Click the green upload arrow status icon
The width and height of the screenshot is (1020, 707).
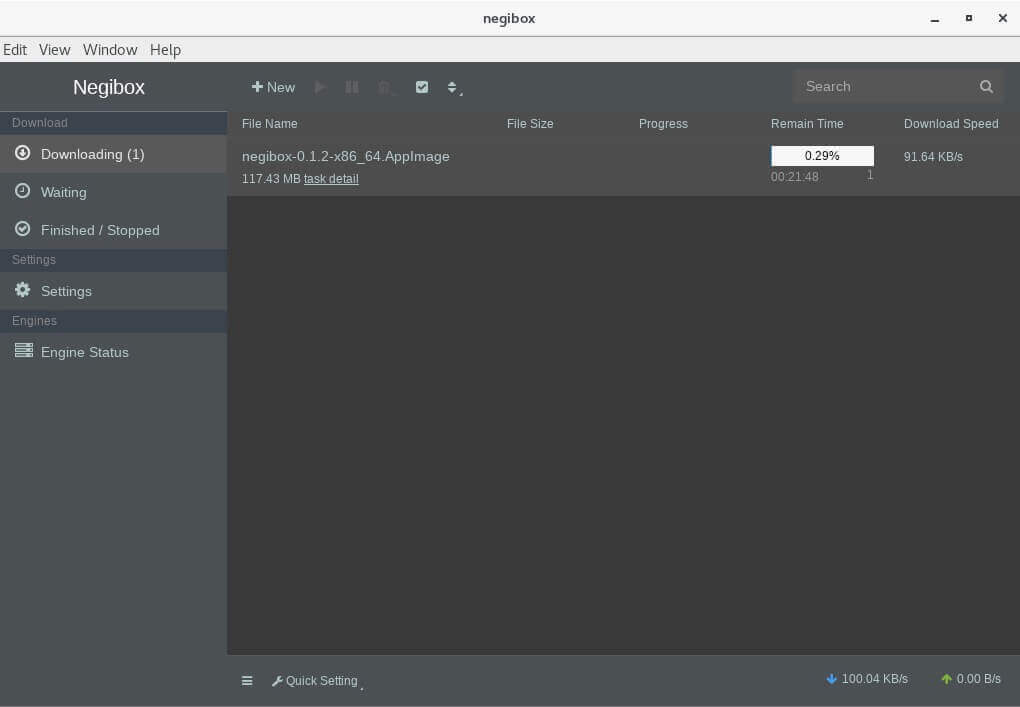[x=946, y=679]
